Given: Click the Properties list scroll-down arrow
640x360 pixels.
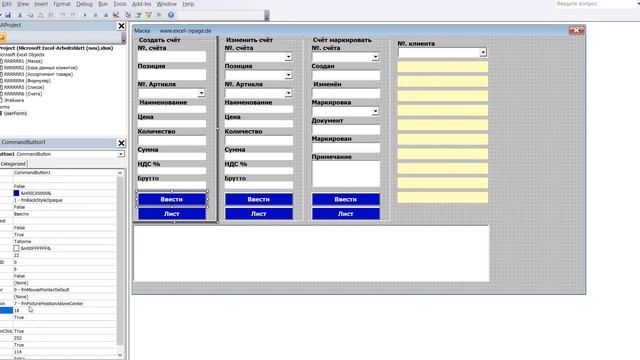Looking at the screenshot, I should [x=120, y=355].
